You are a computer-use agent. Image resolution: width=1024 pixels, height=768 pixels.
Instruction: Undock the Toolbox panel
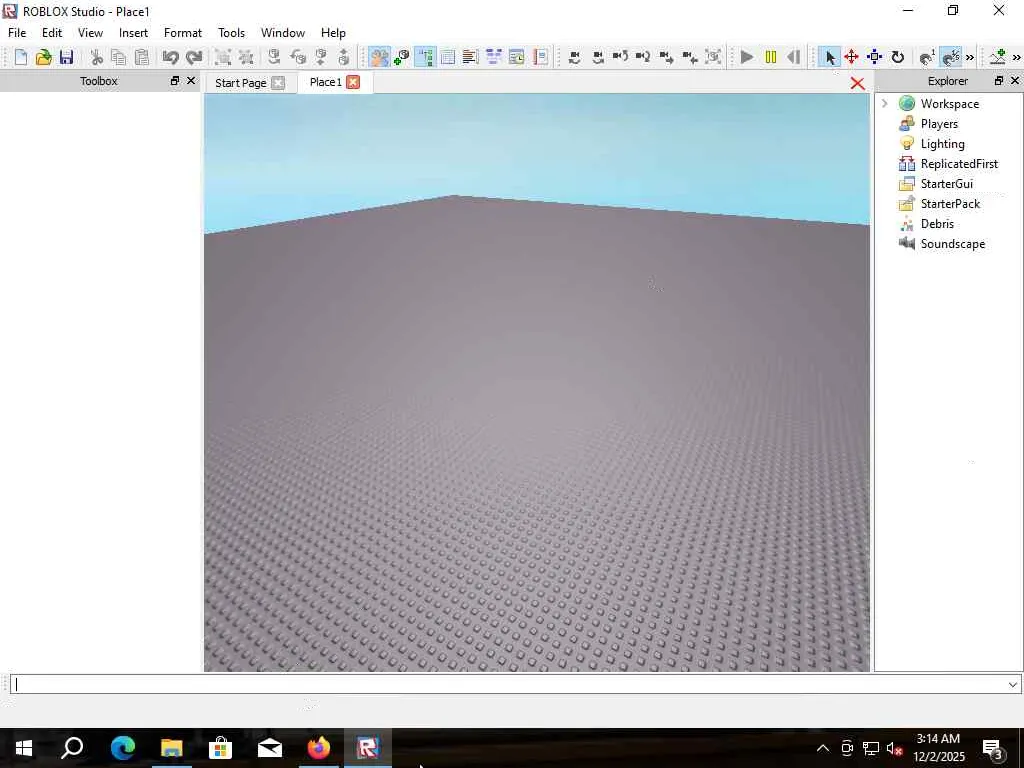pos(175,81)
